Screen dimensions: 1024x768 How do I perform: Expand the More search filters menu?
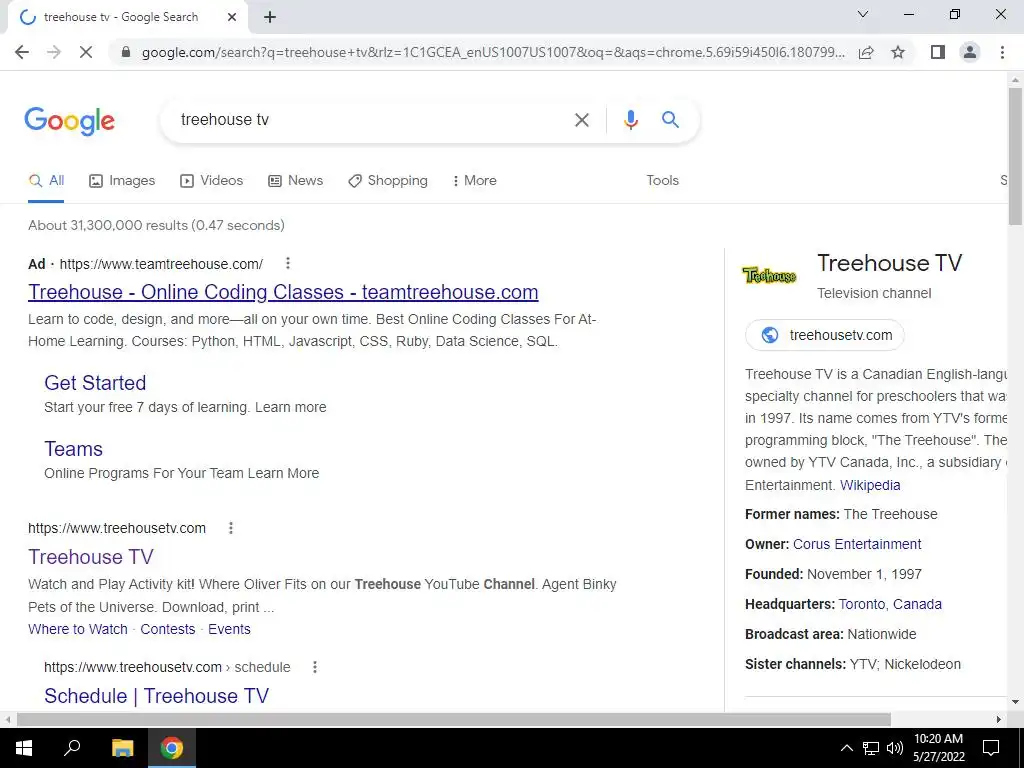(x=475, y=180)
